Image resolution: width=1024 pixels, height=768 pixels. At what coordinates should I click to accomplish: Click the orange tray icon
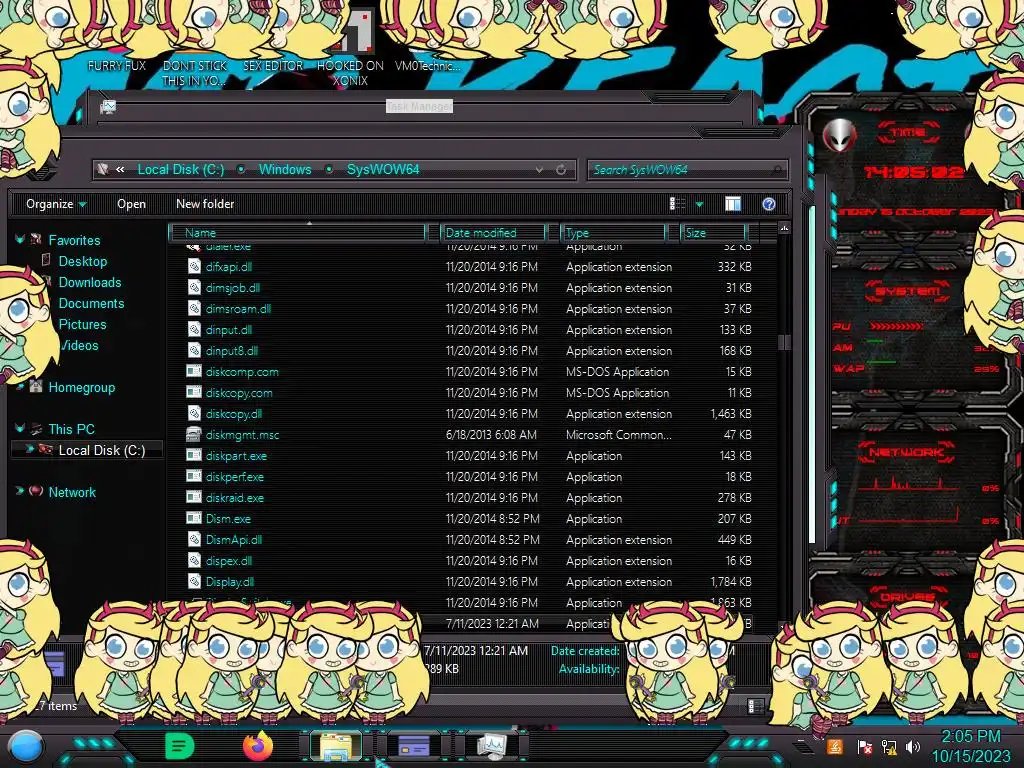835,746
